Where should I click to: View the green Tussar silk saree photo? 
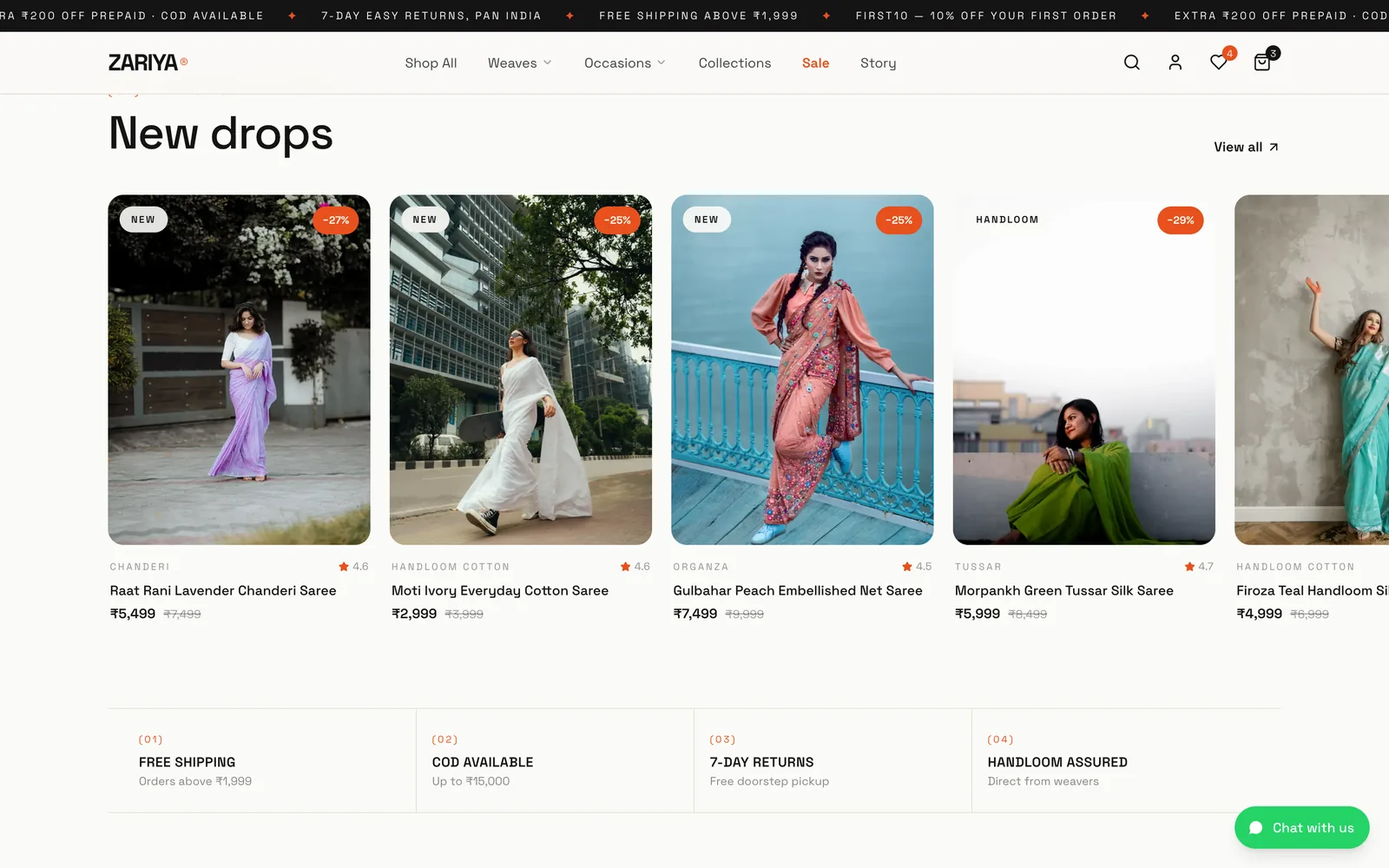[1084, 370]
